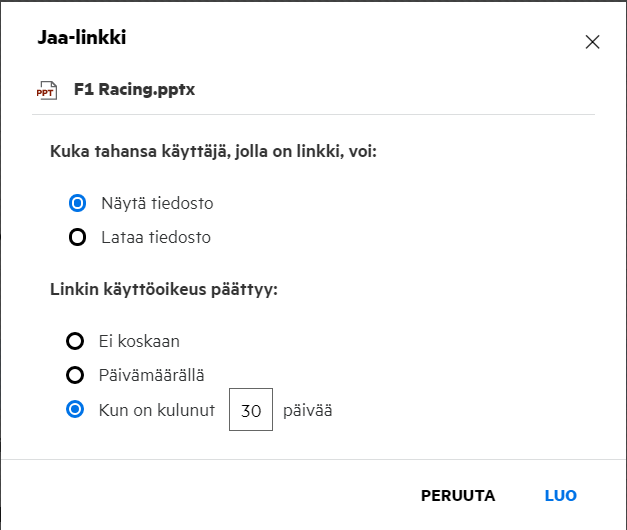Select the Näytä tiedosto radio circle

pyautogui.click(x=76, y=203)
